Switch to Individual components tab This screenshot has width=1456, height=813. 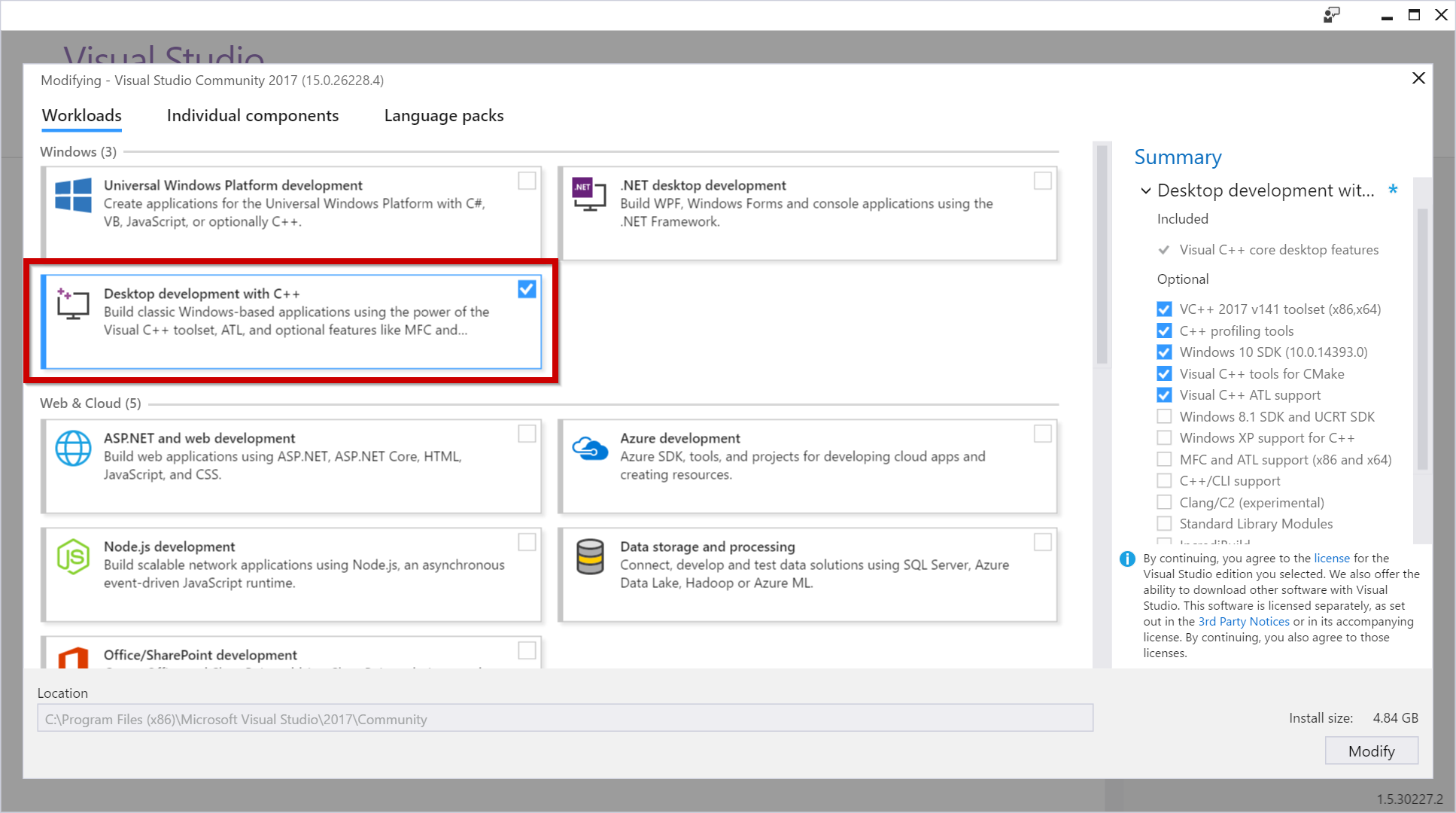point(252,115)
